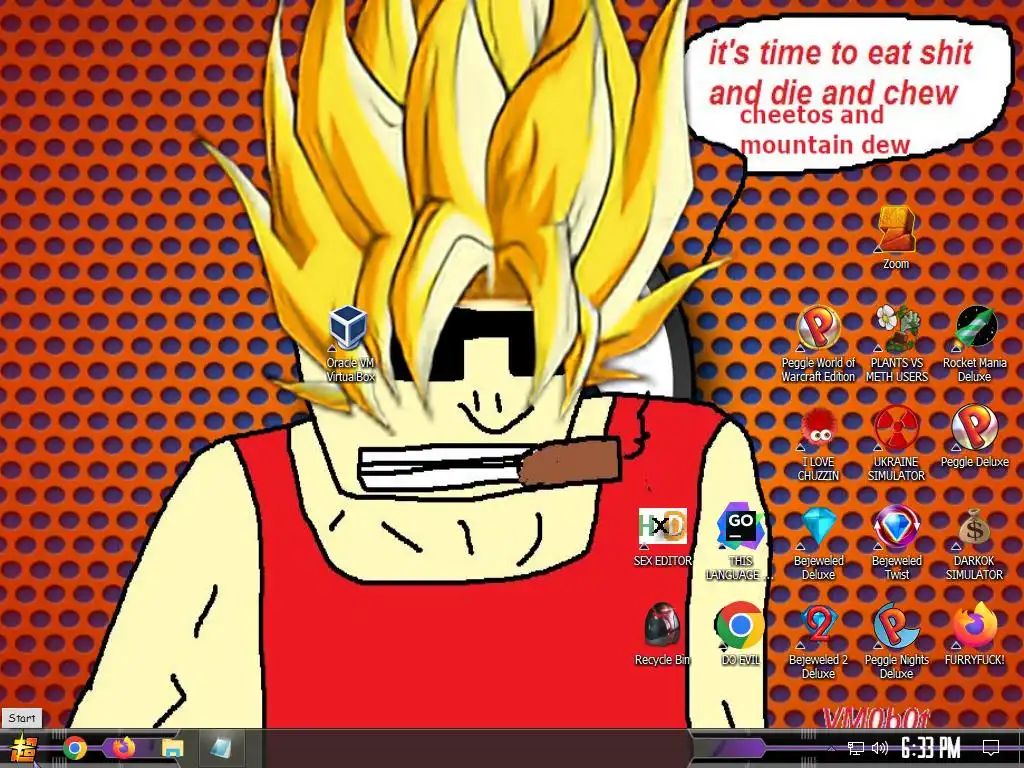Open Peggle Nights Deluxe shortcut
This screenshot has width=1024, height=768.
897,643
